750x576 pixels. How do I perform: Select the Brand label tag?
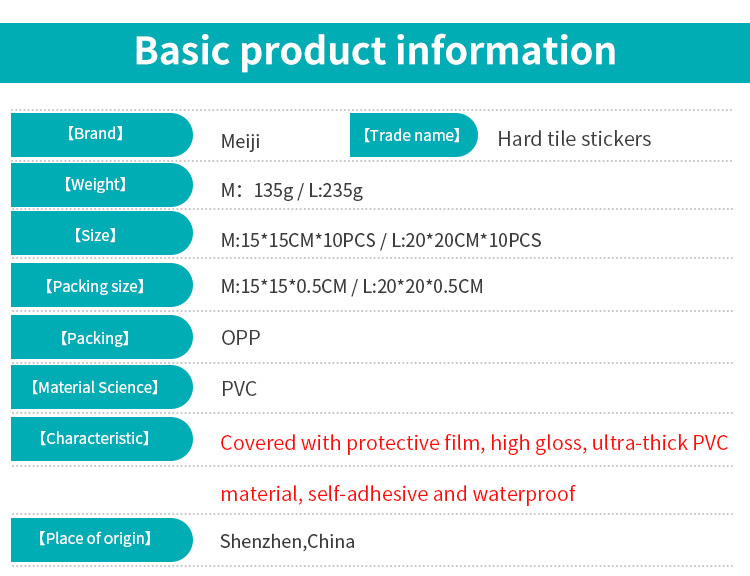(x=96, y=134)
